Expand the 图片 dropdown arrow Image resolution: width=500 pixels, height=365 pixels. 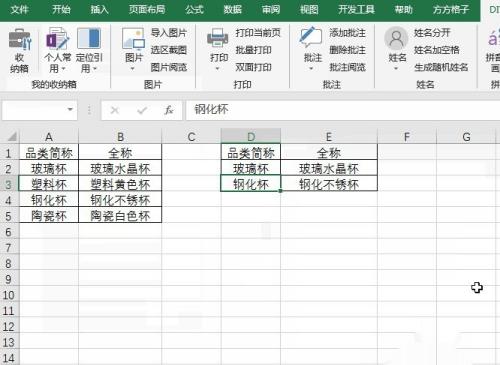point(133,69)
